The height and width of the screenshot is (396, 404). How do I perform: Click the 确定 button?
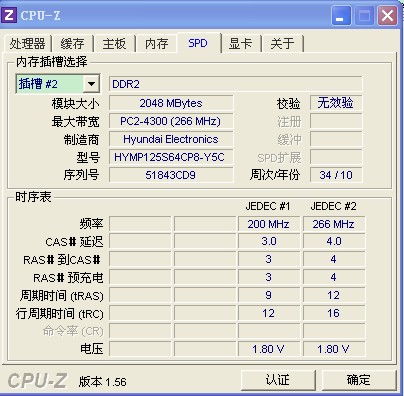pyautogui.click(x=359, y=379)
